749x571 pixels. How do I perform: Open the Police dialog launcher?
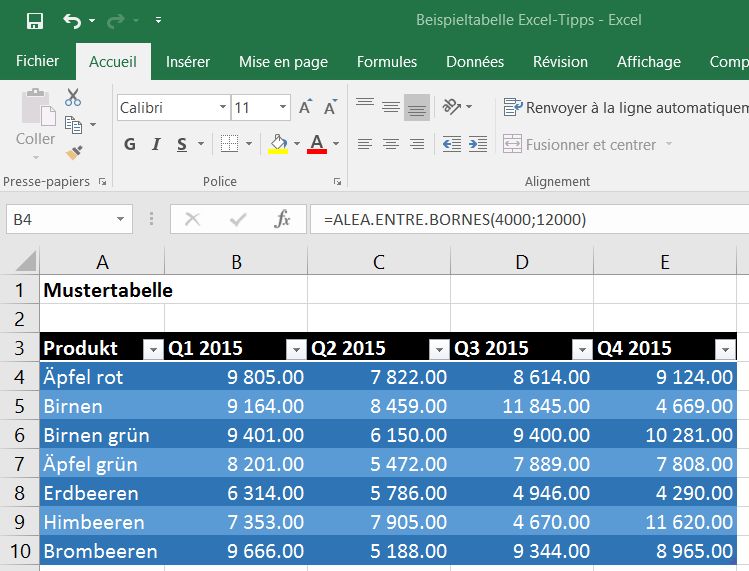(338, 182)
